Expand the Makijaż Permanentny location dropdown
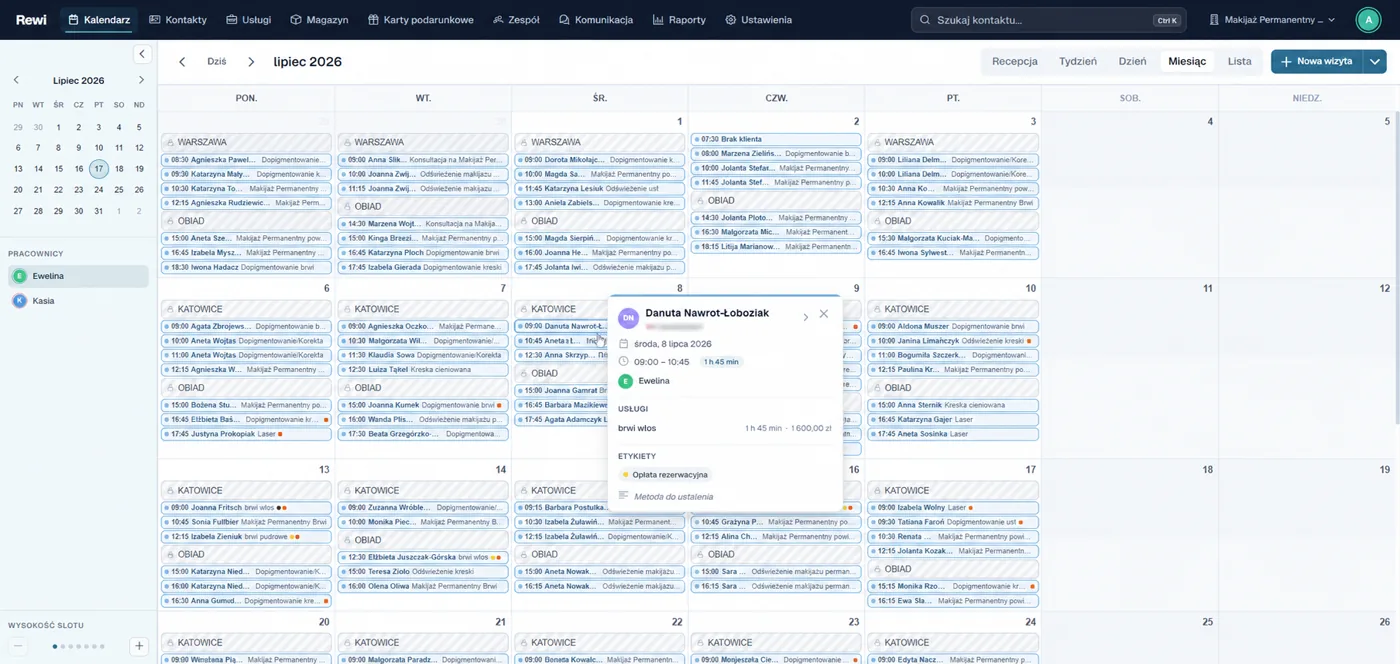The height and width of the screenshot is (664, 1400). click(x=1273, y=20)
